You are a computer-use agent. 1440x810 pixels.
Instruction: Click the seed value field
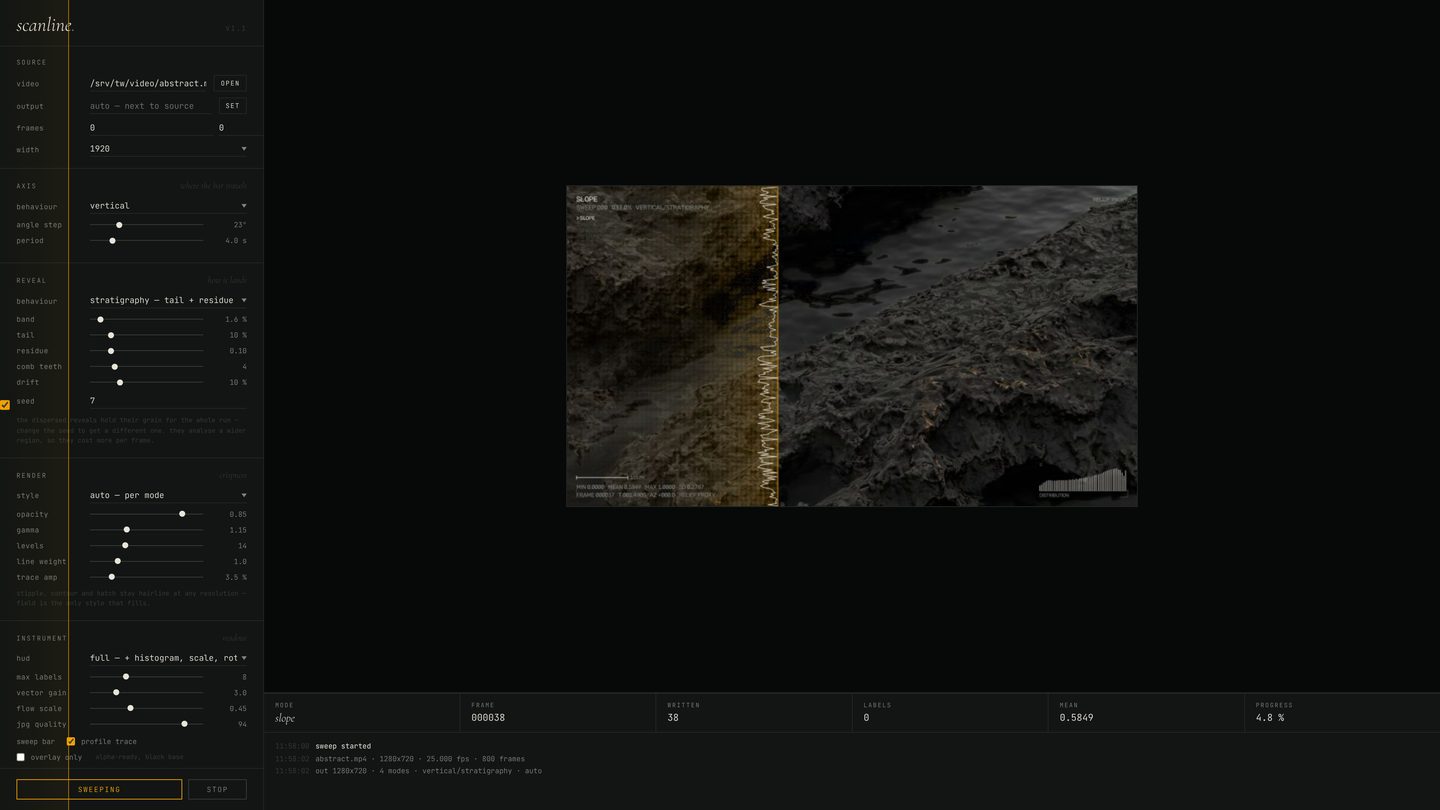point(168,401)
